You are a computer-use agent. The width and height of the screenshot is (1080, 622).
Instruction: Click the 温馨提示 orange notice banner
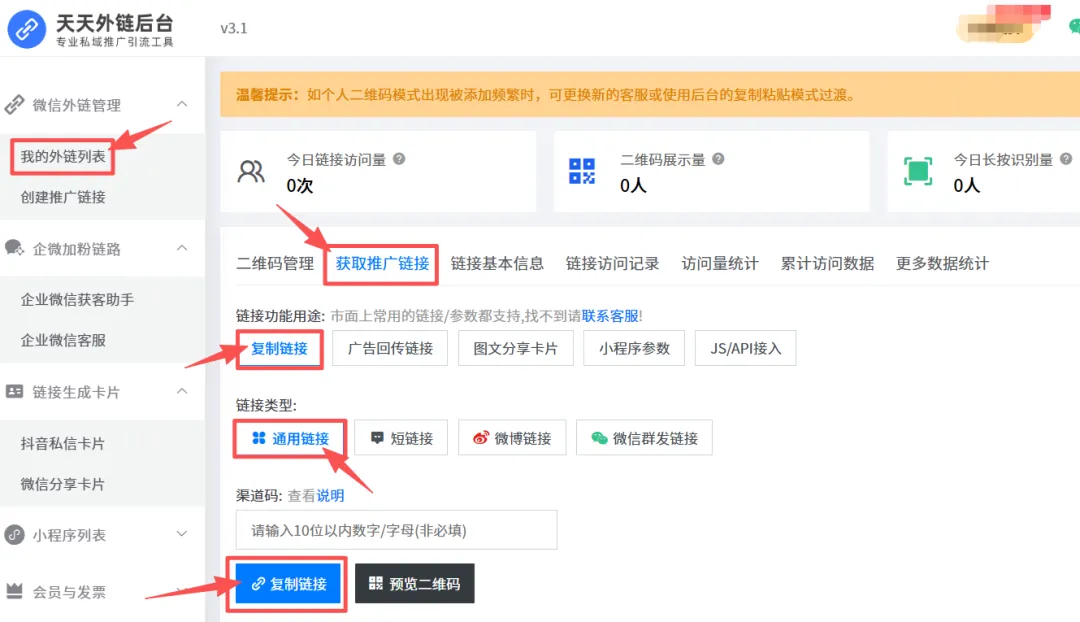click(650, 94)
